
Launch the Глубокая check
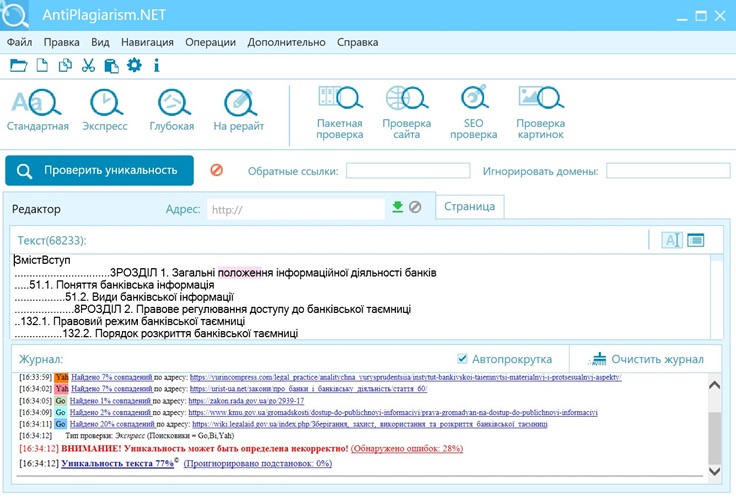click(172, 110)
